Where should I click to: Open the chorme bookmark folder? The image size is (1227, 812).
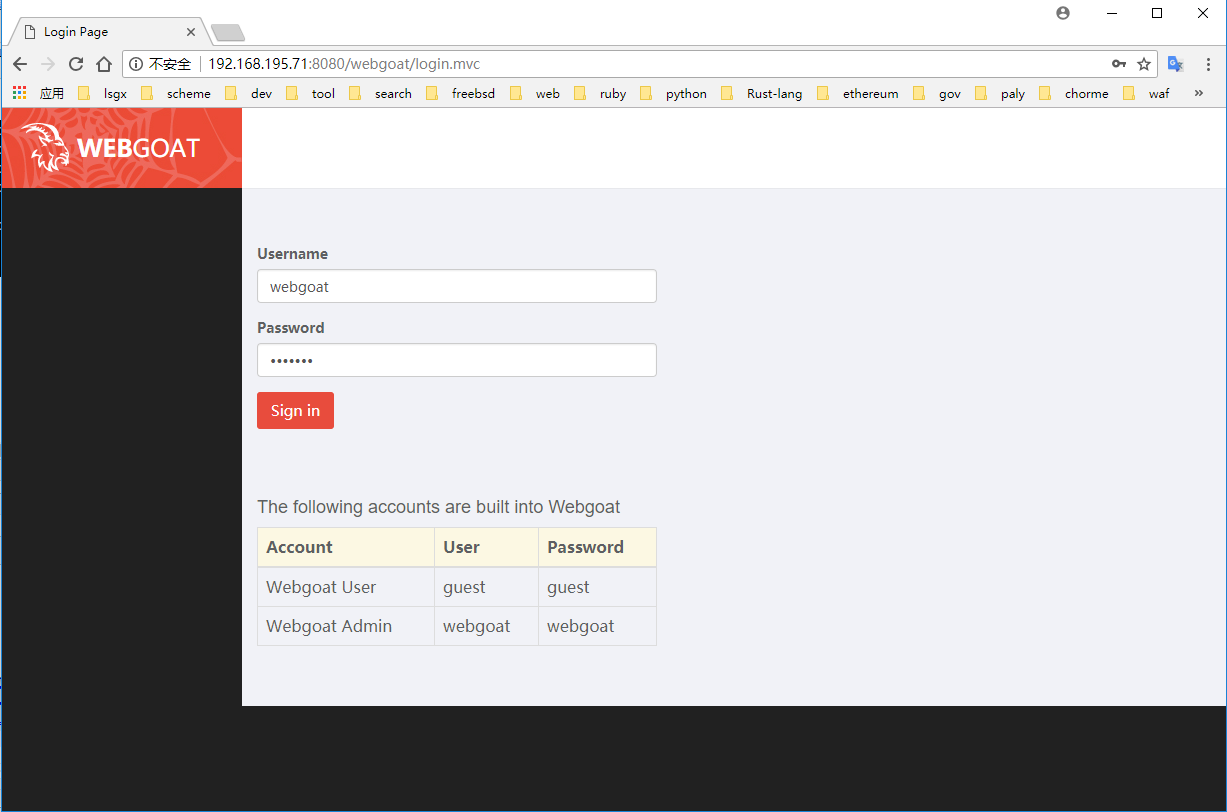click(1073, 93)
